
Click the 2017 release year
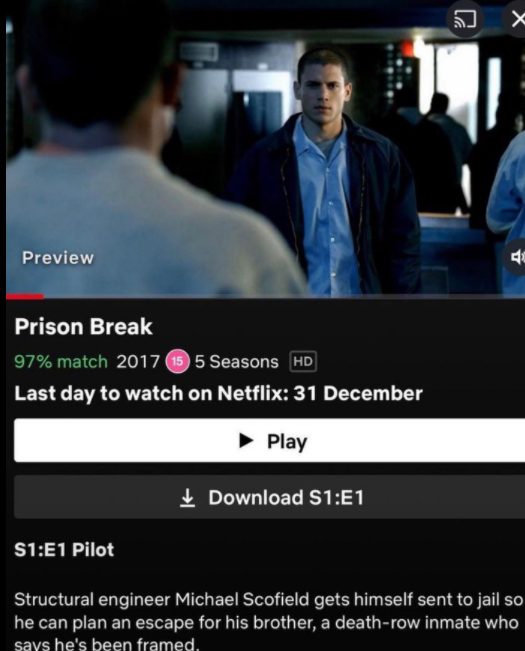138,362
